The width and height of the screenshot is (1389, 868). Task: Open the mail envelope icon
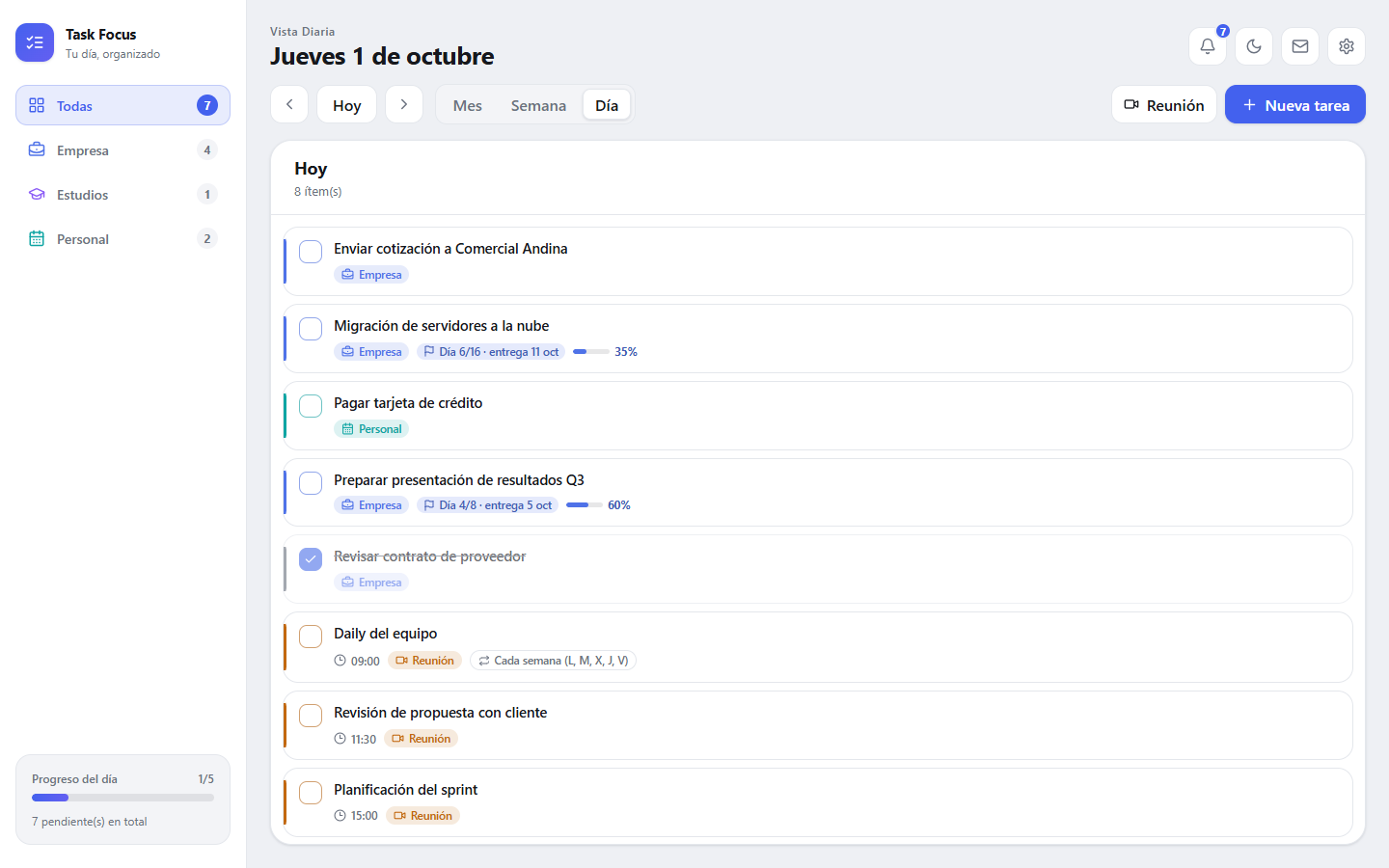point(1300,46)
